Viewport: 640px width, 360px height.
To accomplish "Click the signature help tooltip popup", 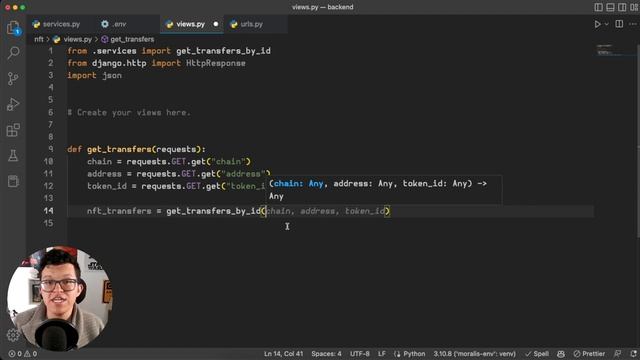I will [384, 190].
